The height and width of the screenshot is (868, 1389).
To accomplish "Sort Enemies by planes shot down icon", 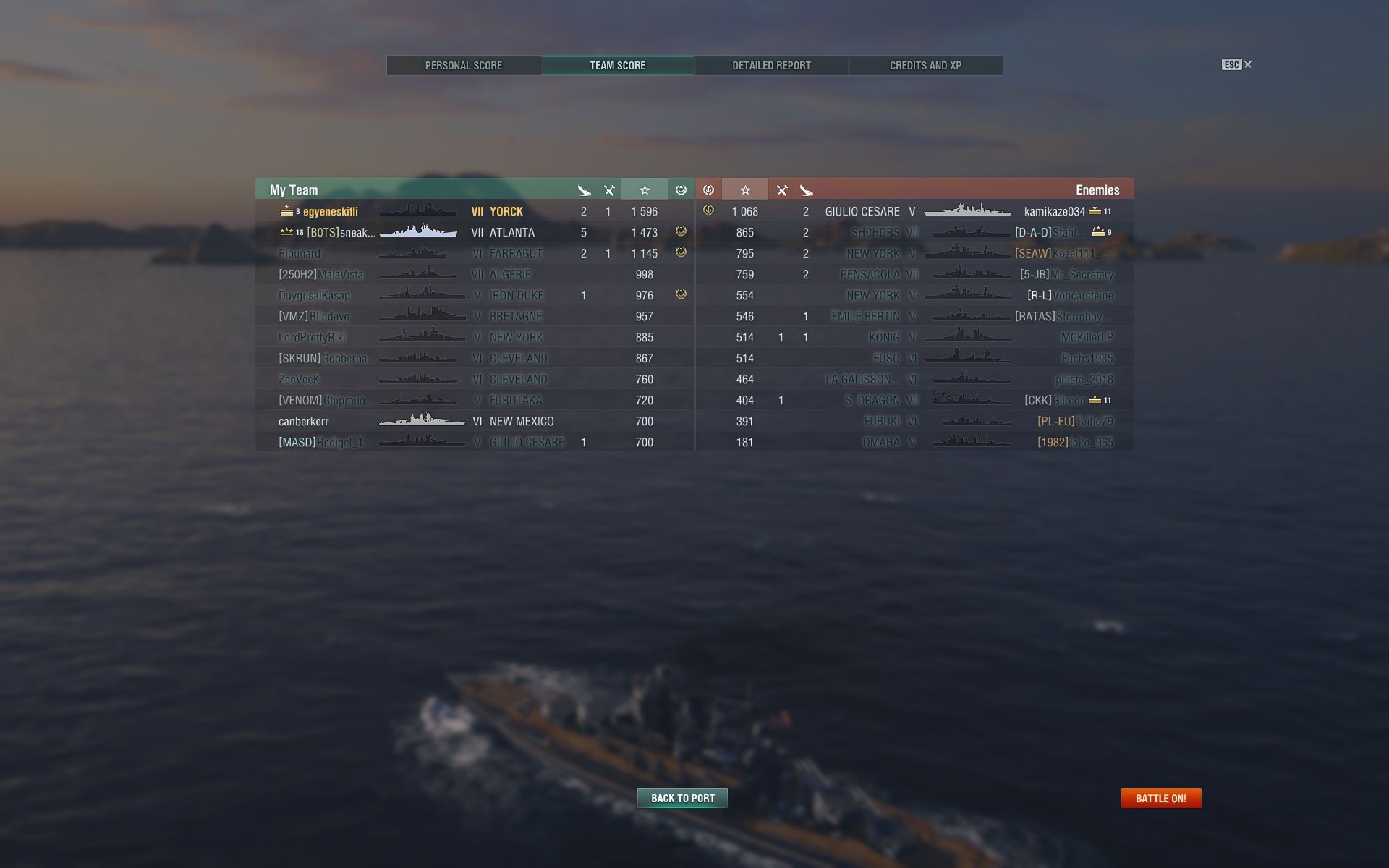I will (782, 190).
